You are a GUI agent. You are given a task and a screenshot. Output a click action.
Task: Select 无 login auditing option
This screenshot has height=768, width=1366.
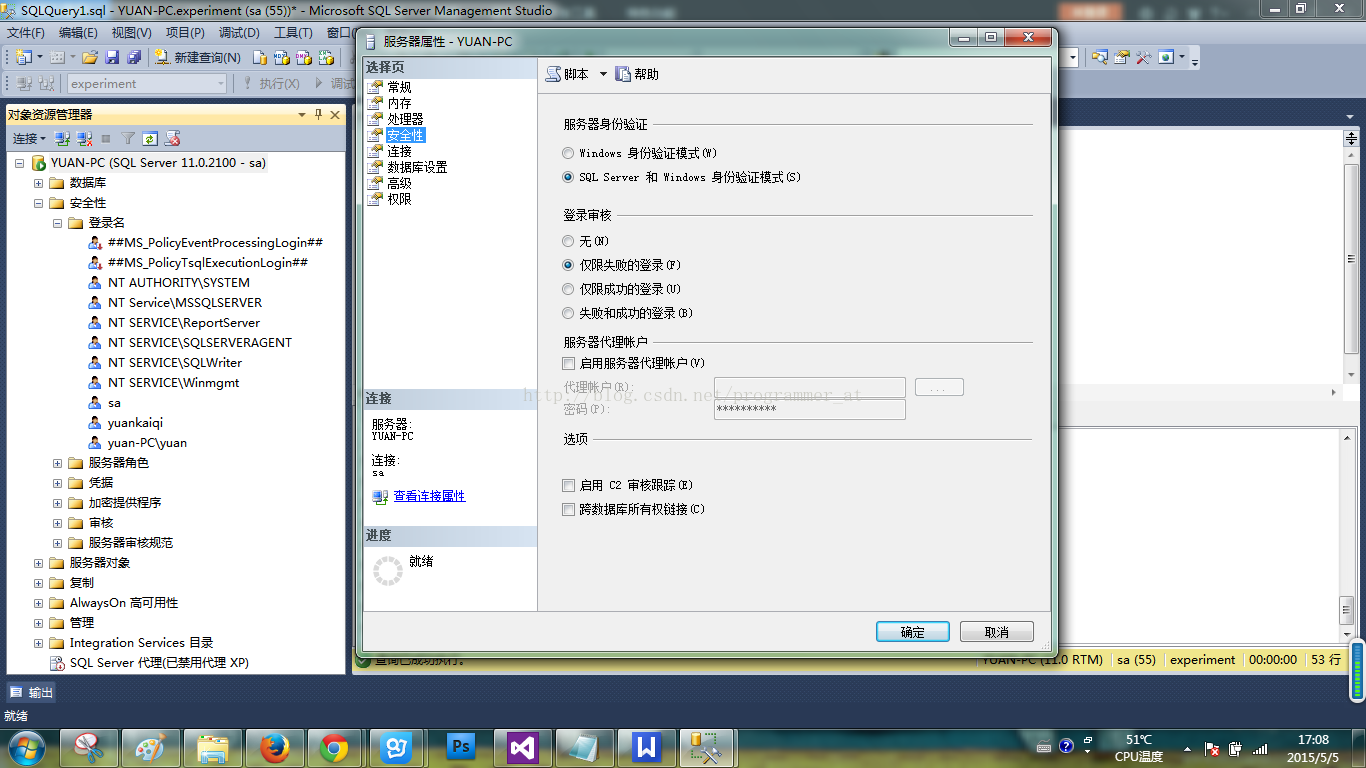click(569, 241)
